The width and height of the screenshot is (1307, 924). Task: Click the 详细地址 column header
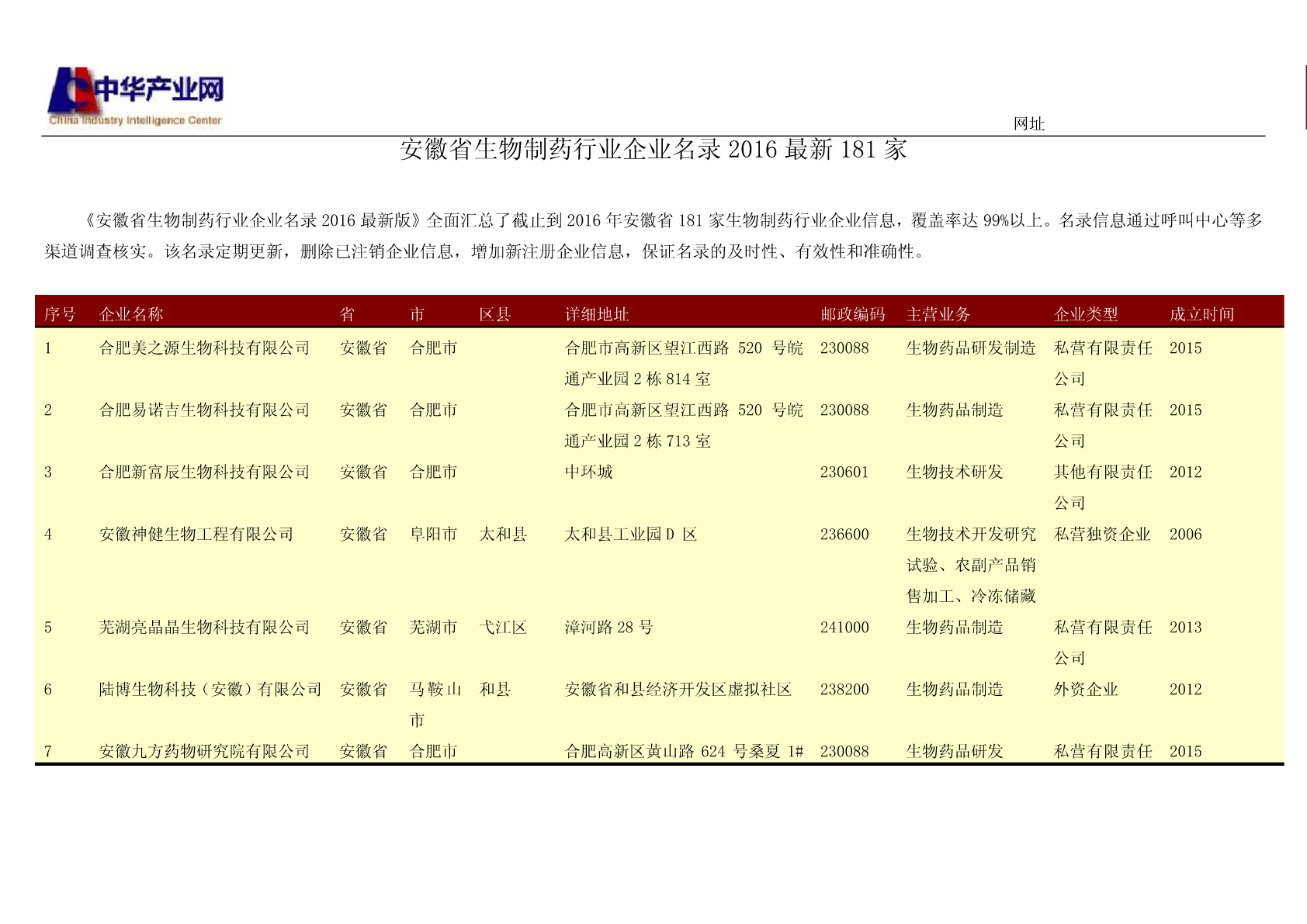pos(597,314)
